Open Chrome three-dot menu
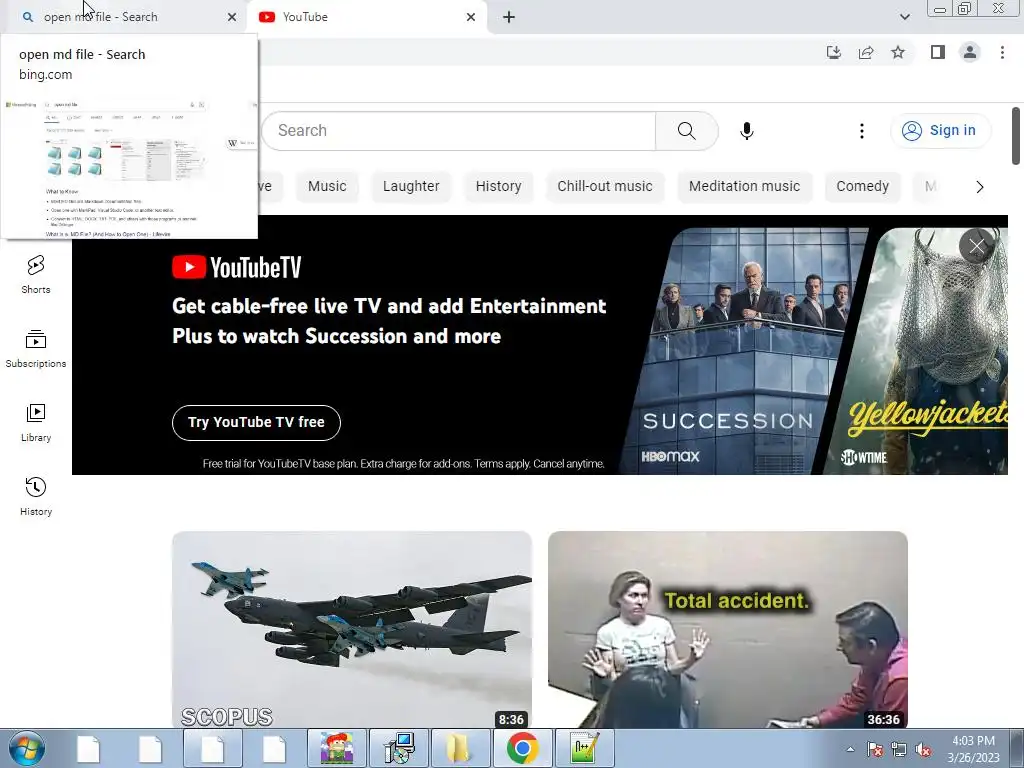The width and height of the screenshot is (1024, 768). click(1002, 52)
